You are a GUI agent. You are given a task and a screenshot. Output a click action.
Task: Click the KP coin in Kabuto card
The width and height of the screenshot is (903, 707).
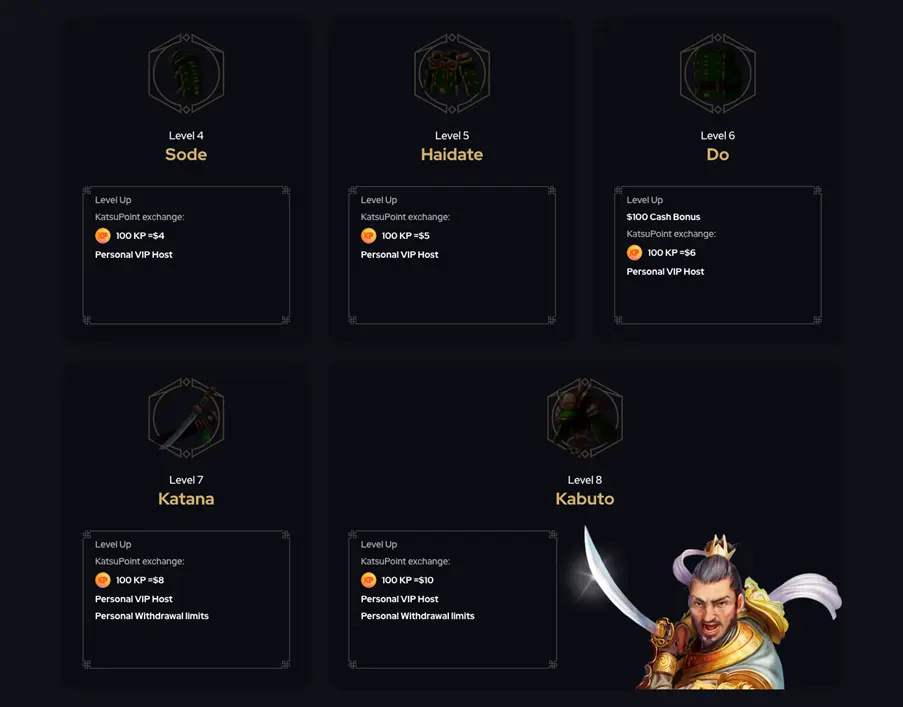tap(368, 580)
